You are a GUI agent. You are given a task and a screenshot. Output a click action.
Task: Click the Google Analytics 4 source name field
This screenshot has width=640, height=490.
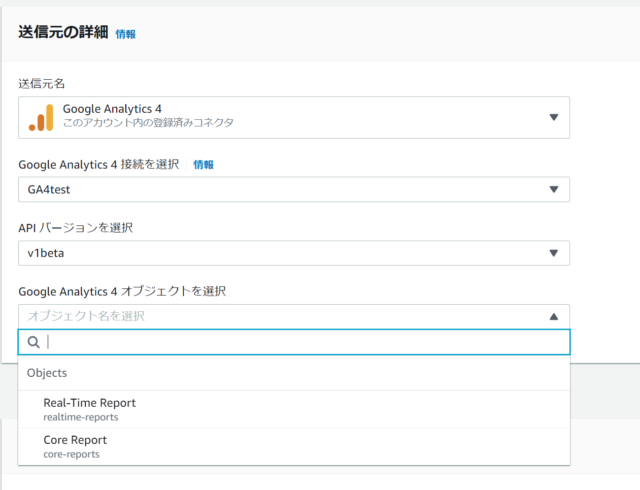[x=294, y=118]
